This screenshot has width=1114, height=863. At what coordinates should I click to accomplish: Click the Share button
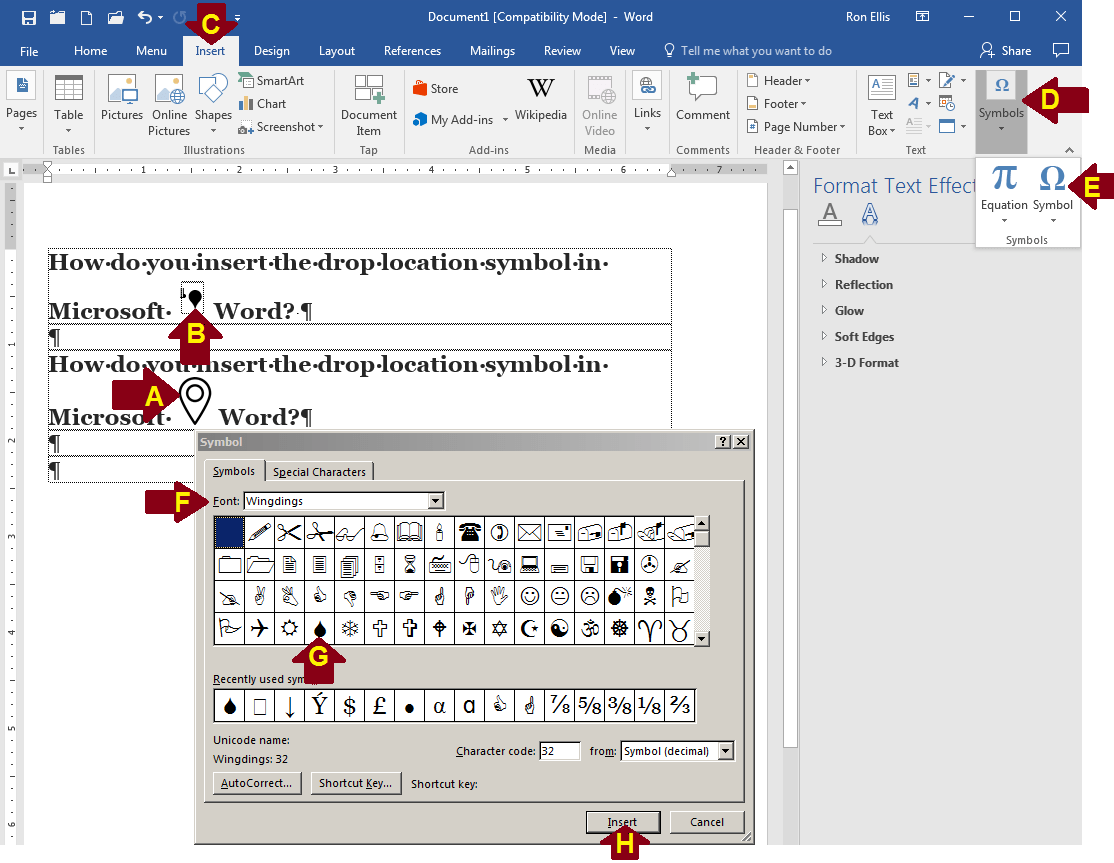click(1005, 51)
